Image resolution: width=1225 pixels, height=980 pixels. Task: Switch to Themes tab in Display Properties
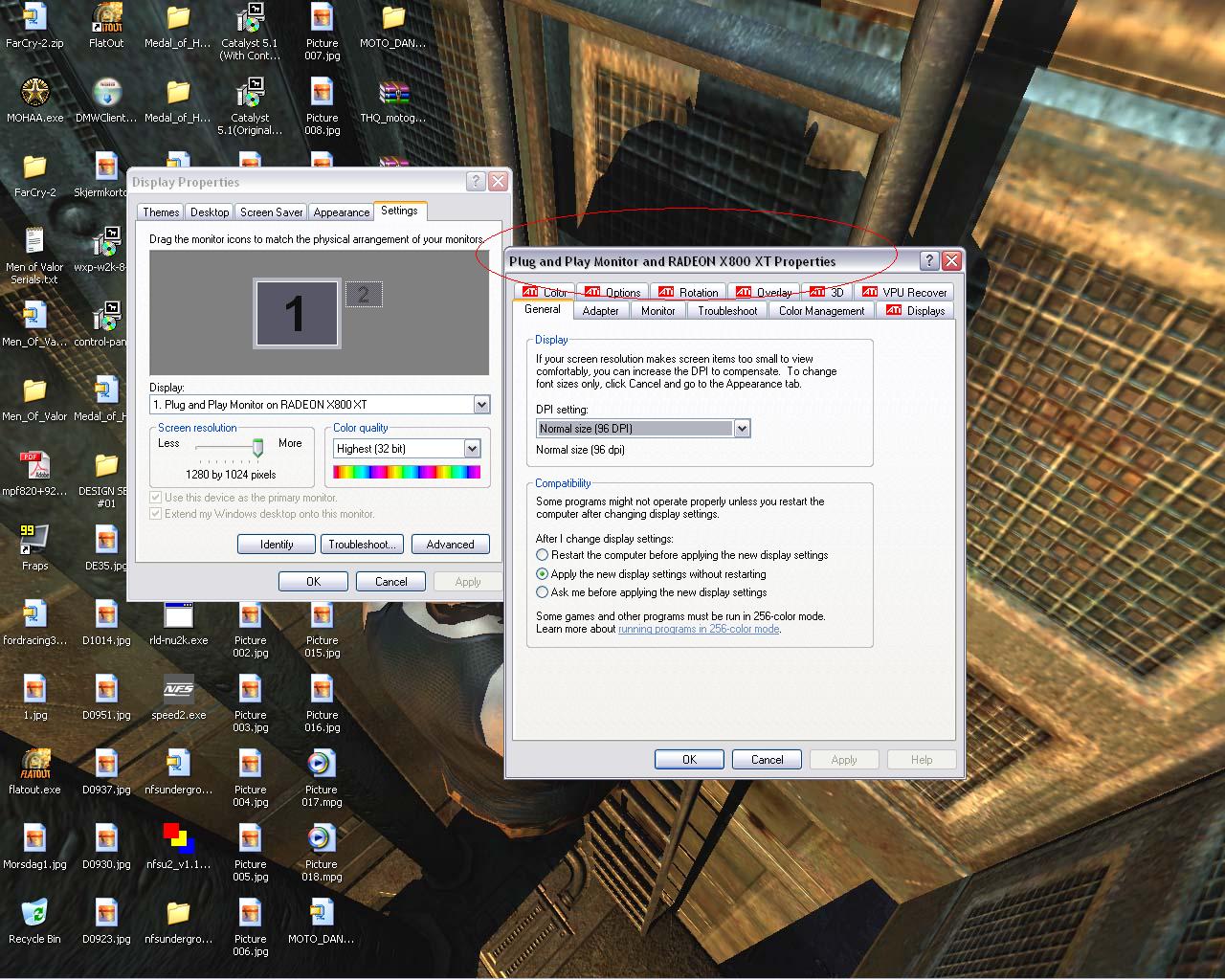161,212
